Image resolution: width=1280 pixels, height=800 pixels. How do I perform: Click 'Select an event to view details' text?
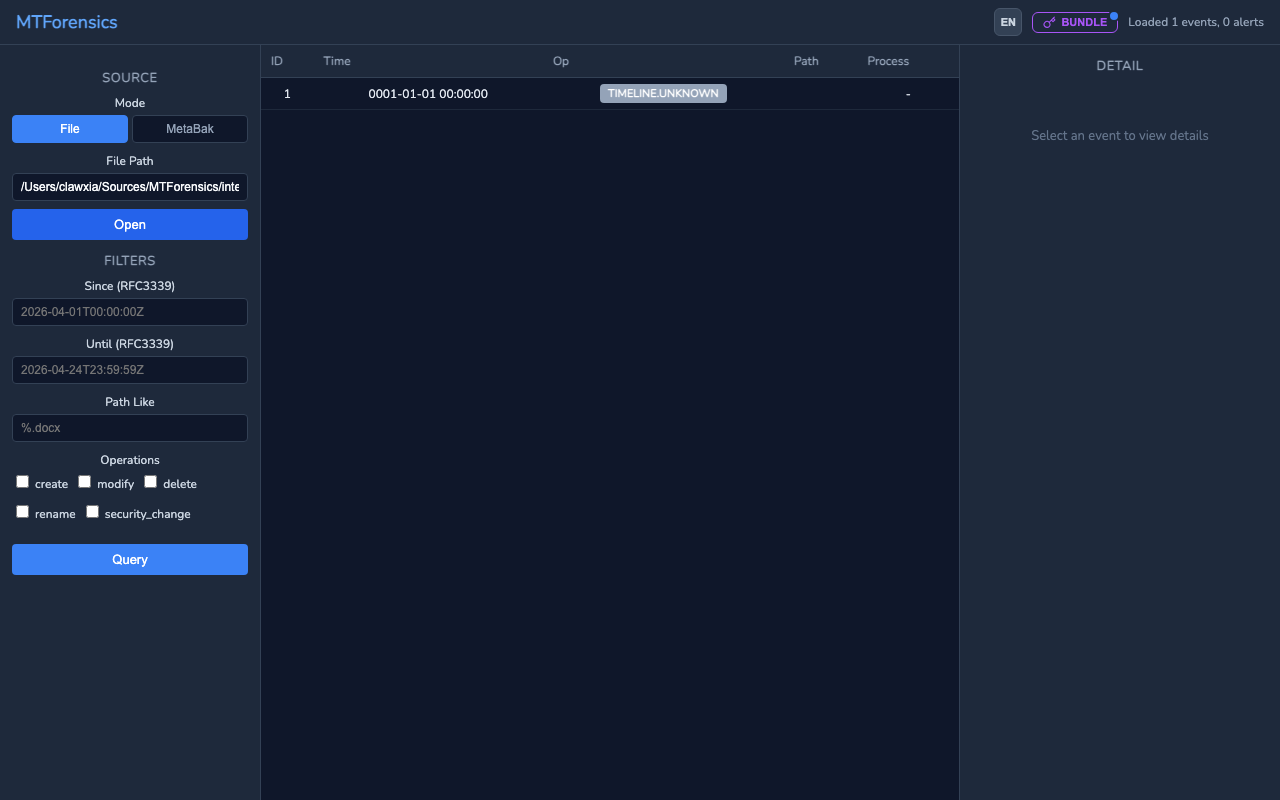point(1120,135)
